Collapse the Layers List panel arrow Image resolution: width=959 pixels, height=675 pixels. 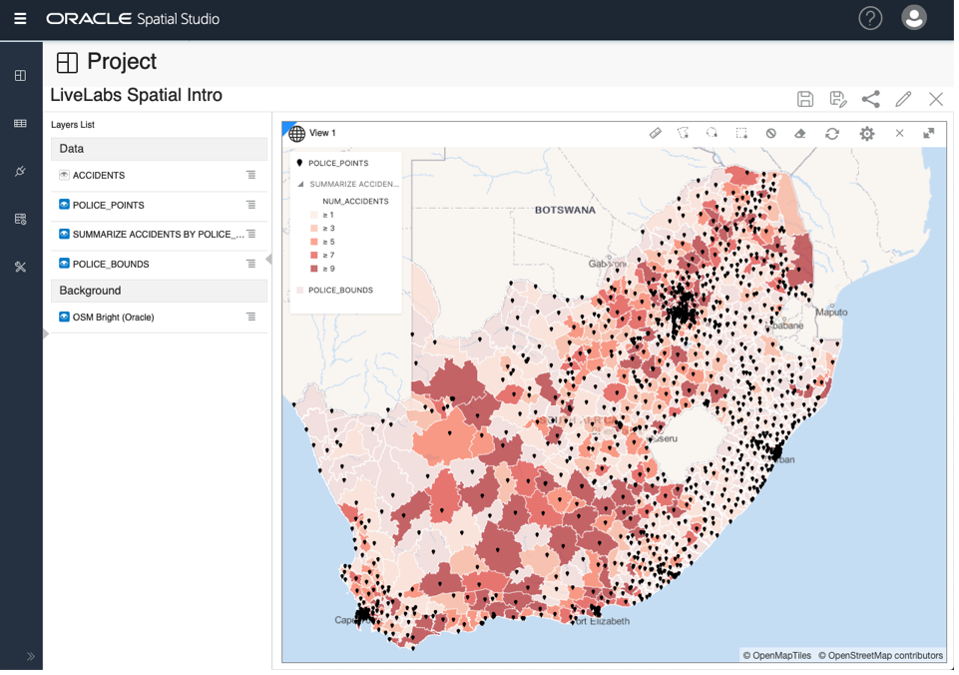[x=268, y=260]
